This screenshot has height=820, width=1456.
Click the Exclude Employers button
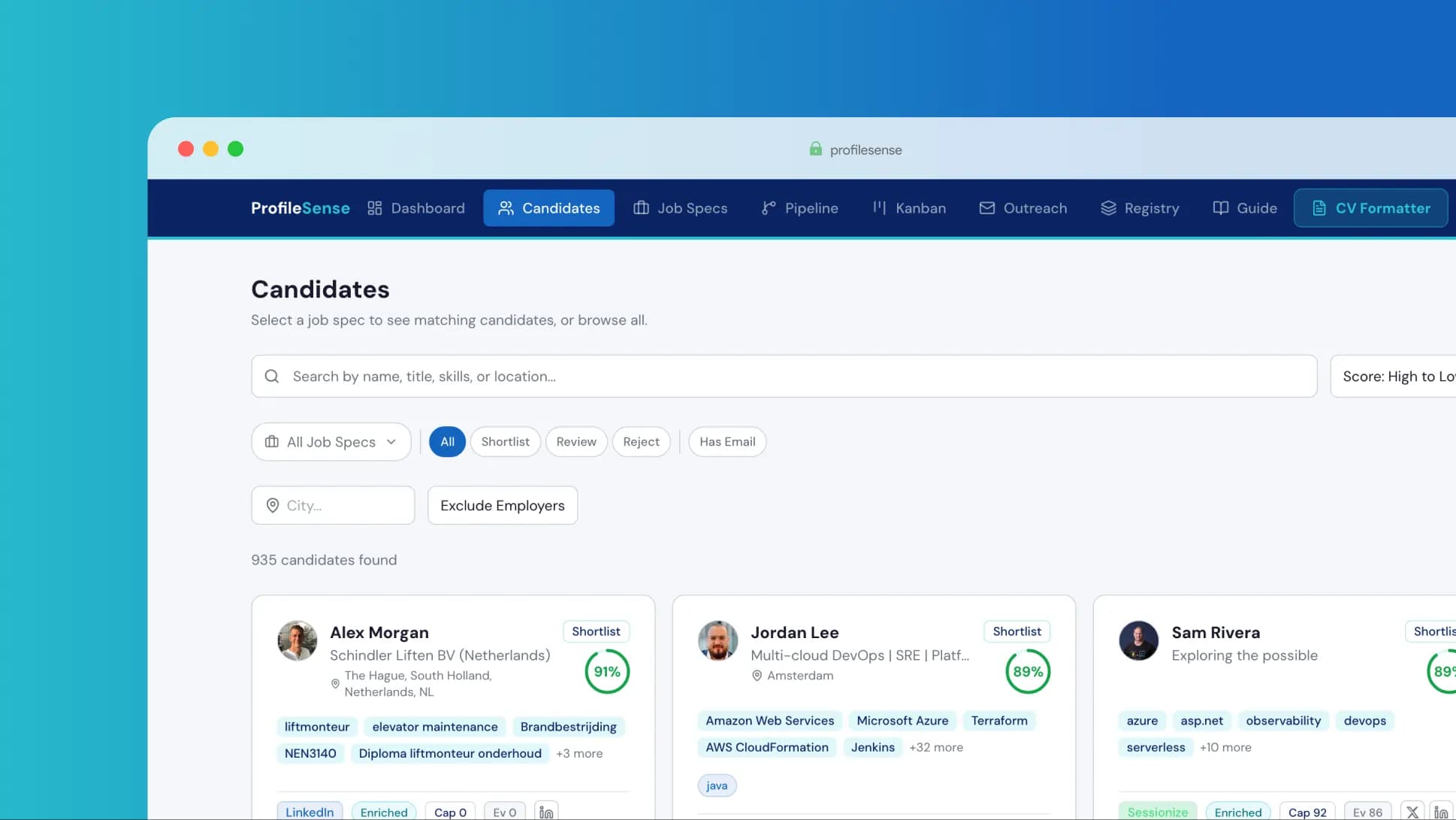[x=502, y=506]
